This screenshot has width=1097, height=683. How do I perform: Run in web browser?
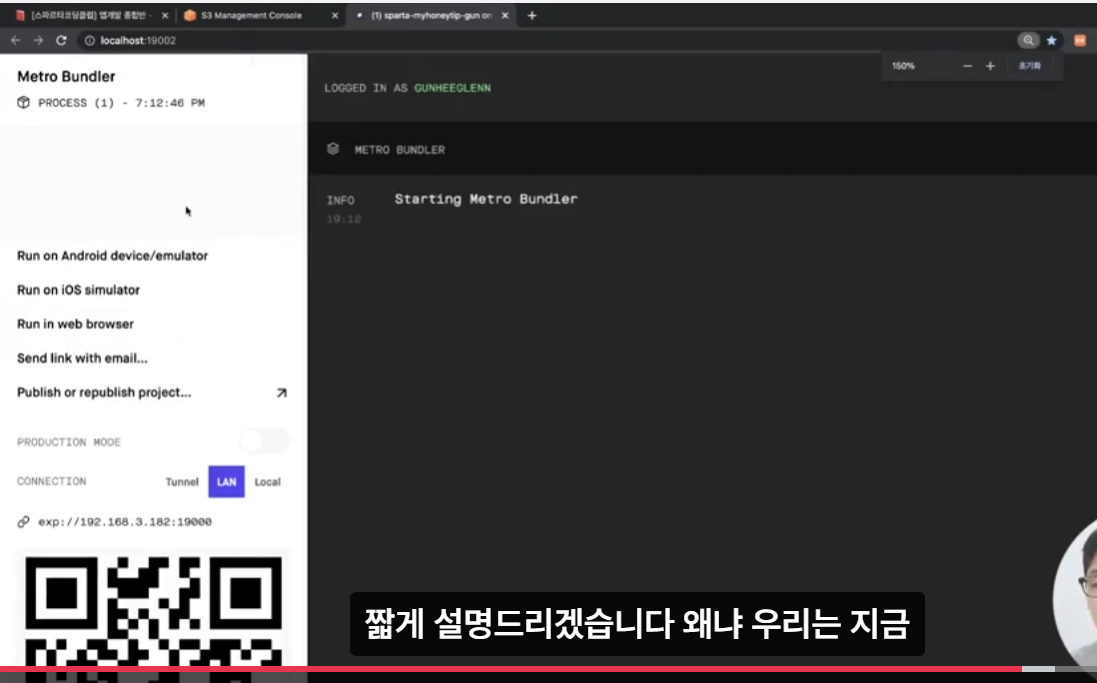coord(76,324)
